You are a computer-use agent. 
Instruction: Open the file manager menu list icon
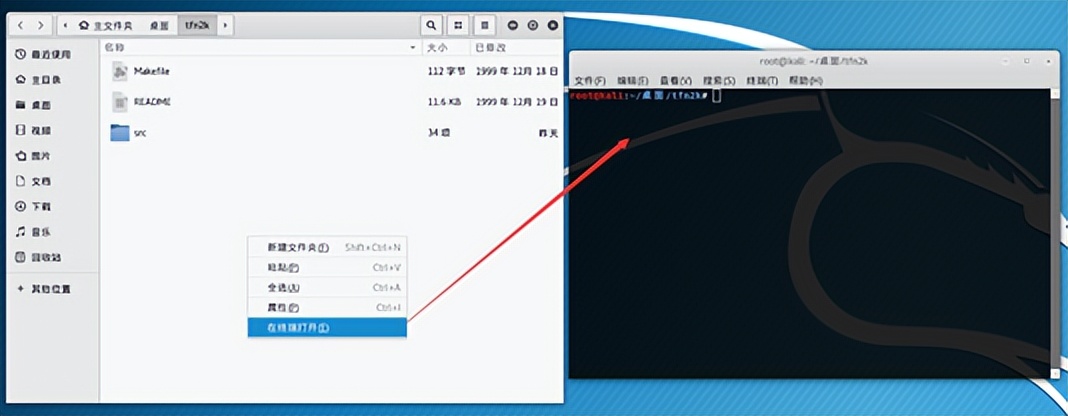[484, 25]
